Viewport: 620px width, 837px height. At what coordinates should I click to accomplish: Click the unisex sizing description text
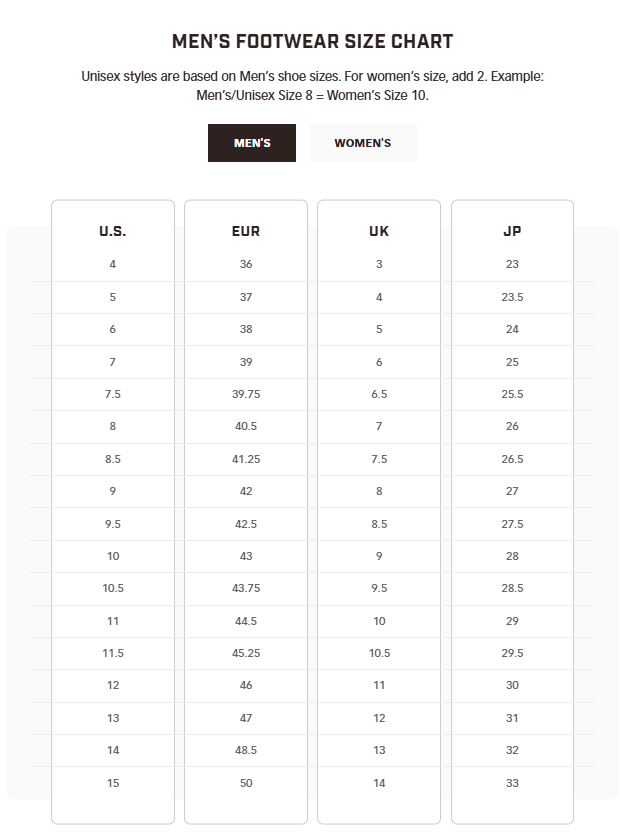312,86
